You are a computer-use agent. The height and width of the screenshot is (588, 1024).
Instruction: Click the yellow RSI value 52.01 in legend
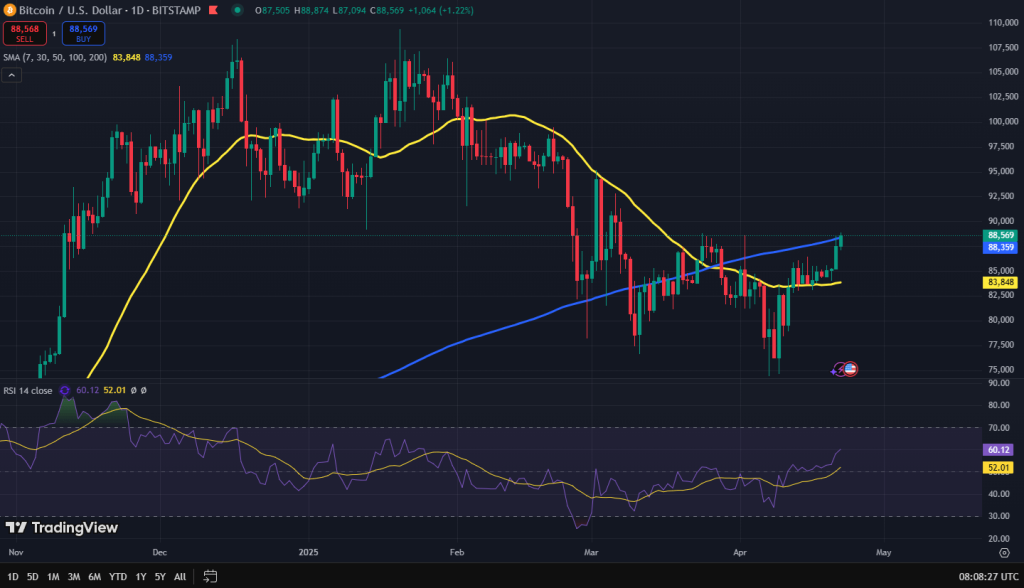click(x=115, y=390)
